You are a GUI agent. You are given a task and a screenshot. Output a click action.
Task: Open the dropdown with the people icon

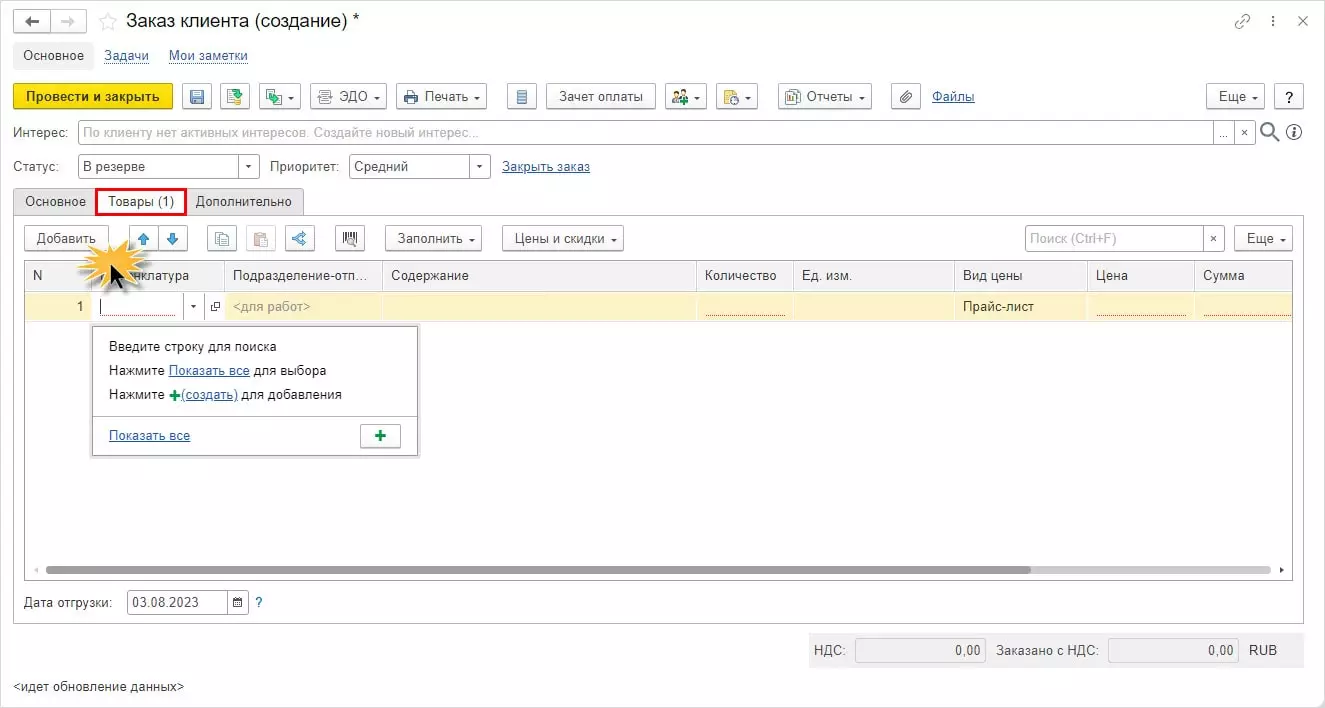(x=686, y=97)
